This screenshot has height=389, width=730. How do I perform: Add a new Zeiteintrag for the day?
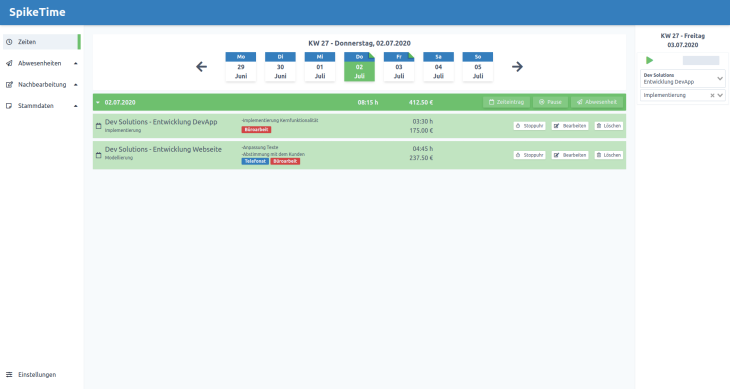click(x=506, y=102)
